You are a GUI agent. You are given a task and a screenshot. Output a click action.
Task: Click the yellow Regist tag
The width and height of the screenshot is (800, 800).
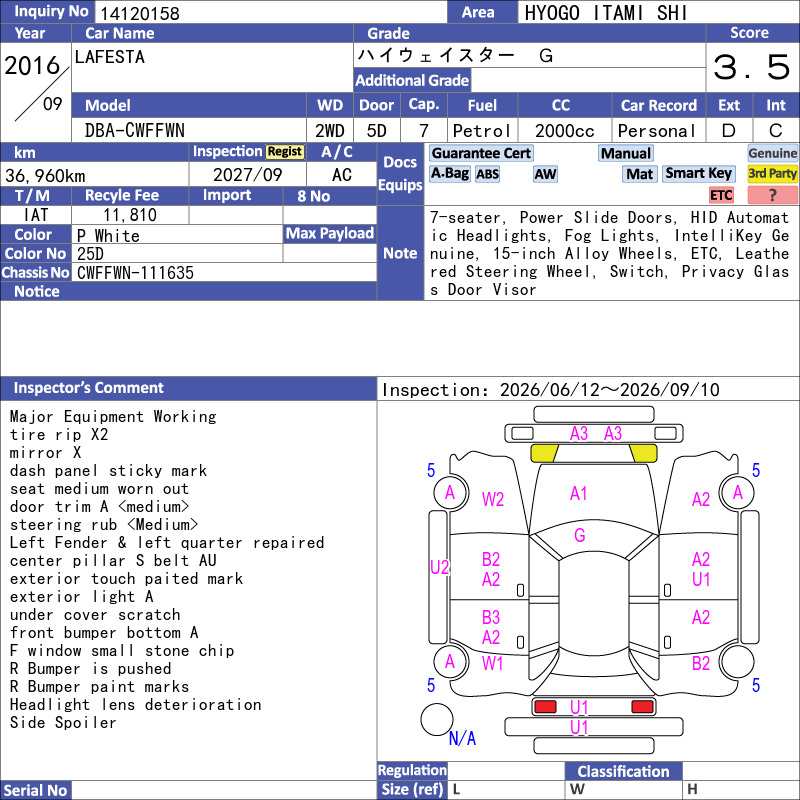tap(285, 152)
